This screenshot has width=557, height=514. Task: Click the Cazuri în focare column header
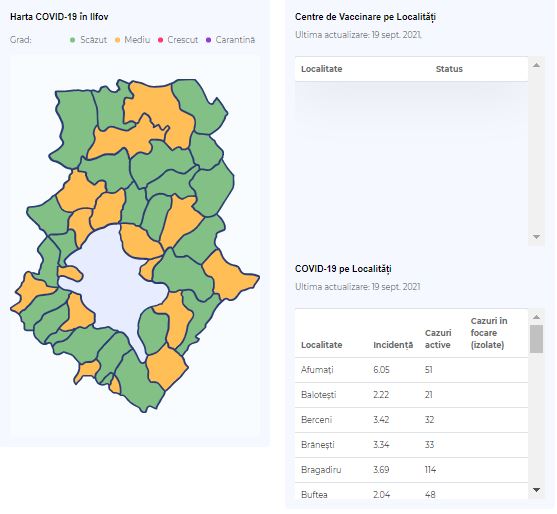pyautogui.click(x=489, y=333)
